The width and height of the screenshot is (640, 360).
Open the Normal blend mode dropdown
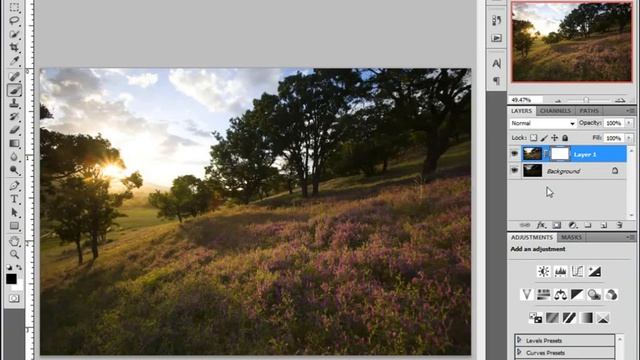542,123
